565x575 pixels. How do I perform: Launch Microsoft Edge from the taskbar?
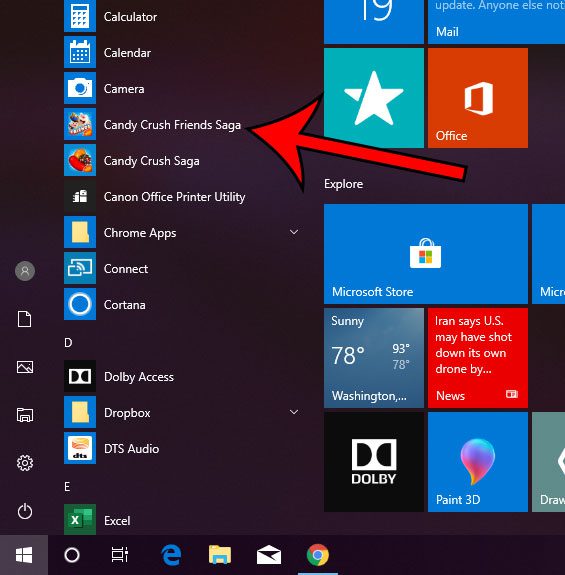click(x=171, y=555)
